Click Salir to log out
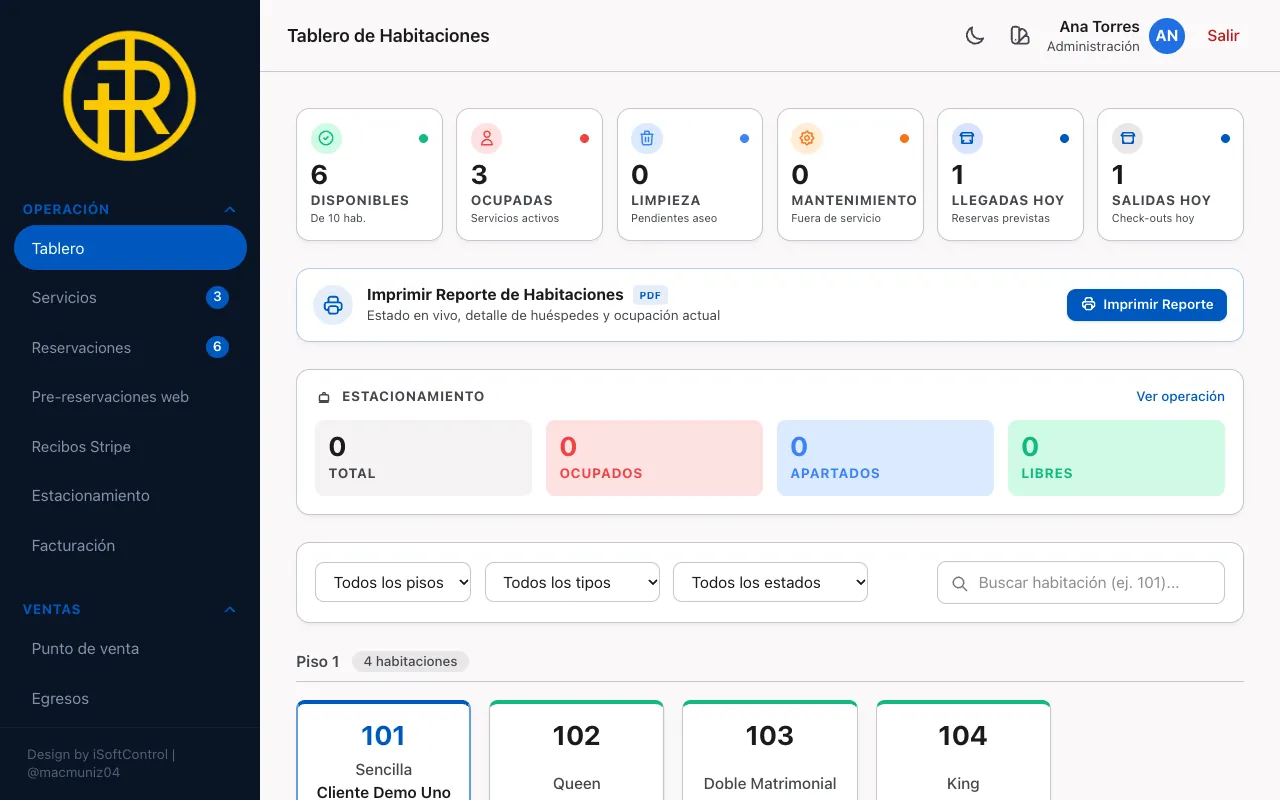Screen dimensions: 1280x800 1223,36
